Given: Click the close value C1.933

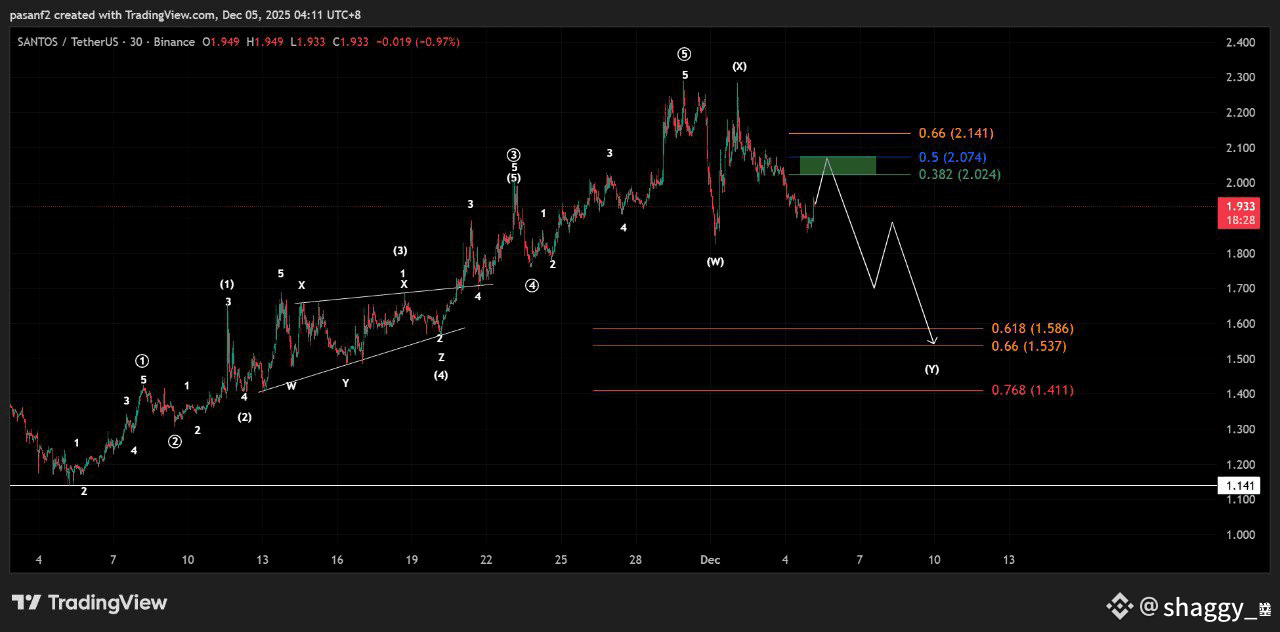Looking at the screenshot, I should (351, 42).
